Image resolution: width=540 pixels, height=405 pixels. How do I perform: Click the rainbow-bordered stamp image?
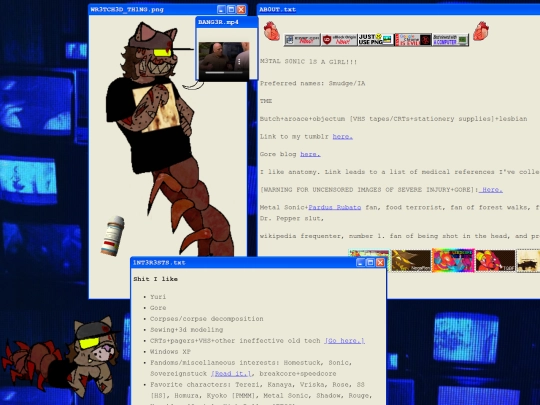(x=453, y=260)
